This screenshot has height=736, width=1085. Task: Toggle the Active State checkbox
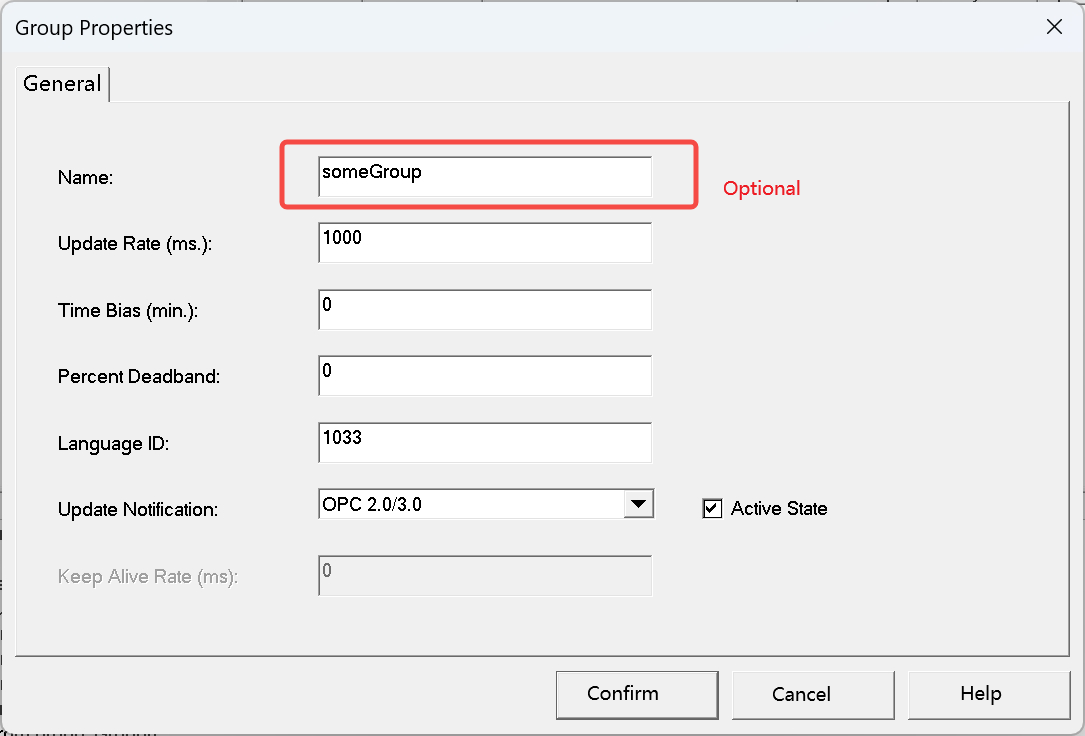tap(713, 509)
